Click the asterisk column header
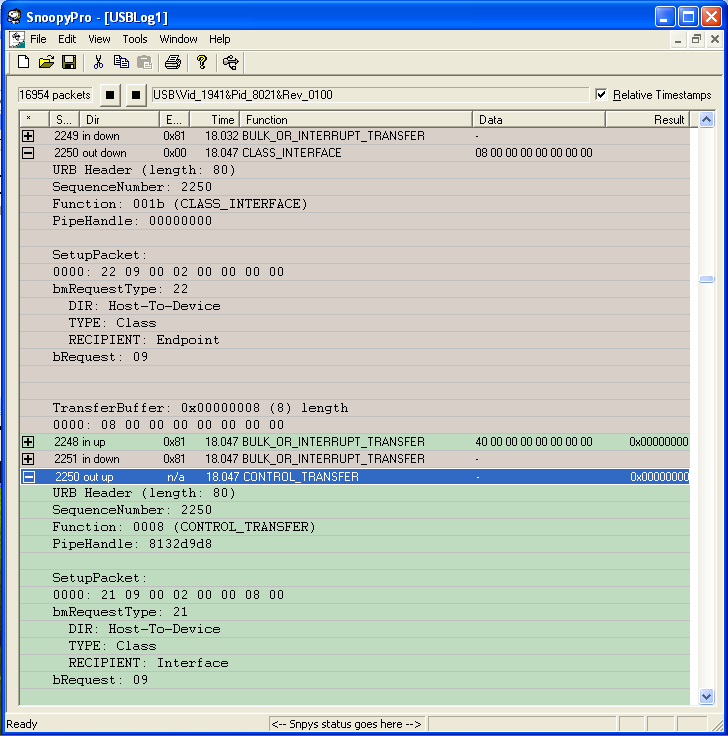 pyautogui.click(x=34, y=120)
